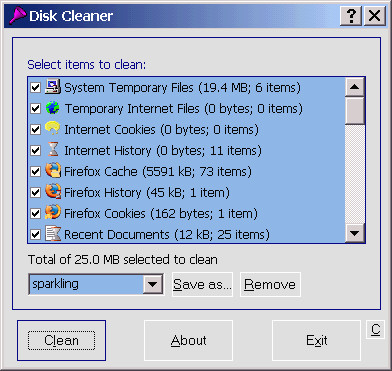Image resolution: width=392 pixels, height=371 pixels.
Task: Disable Firefox Cache checkbox
Action: coord(35,172)
